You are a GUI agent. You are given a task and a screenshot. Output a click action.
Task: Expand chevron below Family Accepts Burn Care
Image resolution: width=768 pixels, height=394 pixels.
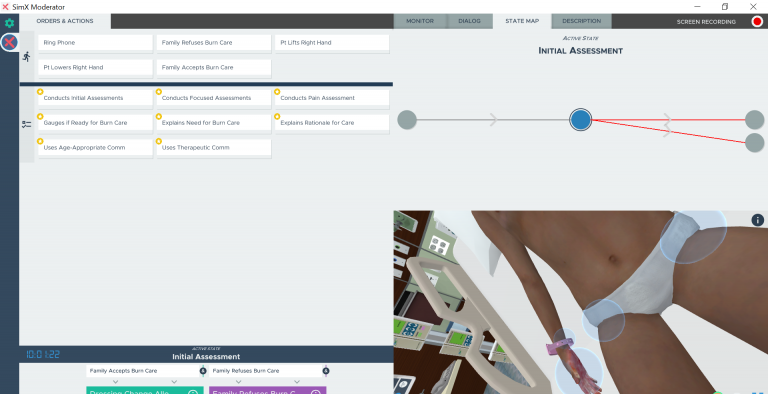(115, 382)
